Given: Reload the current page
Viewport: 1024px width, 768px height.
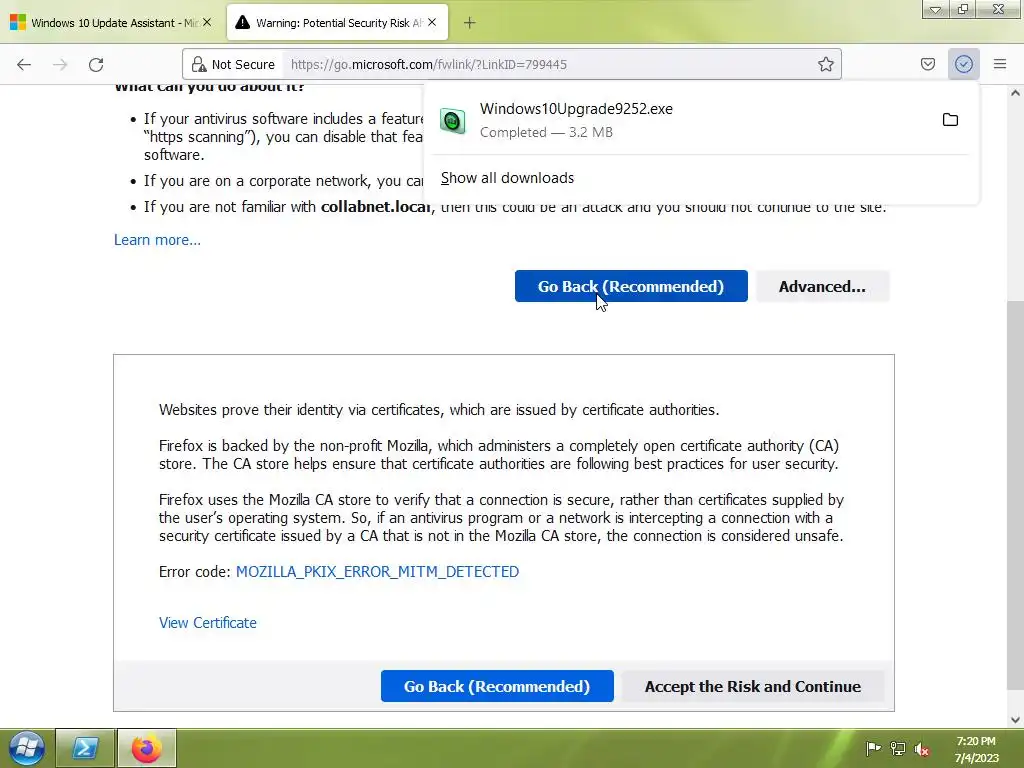Looking at the screenshot, I should [96, 64].
